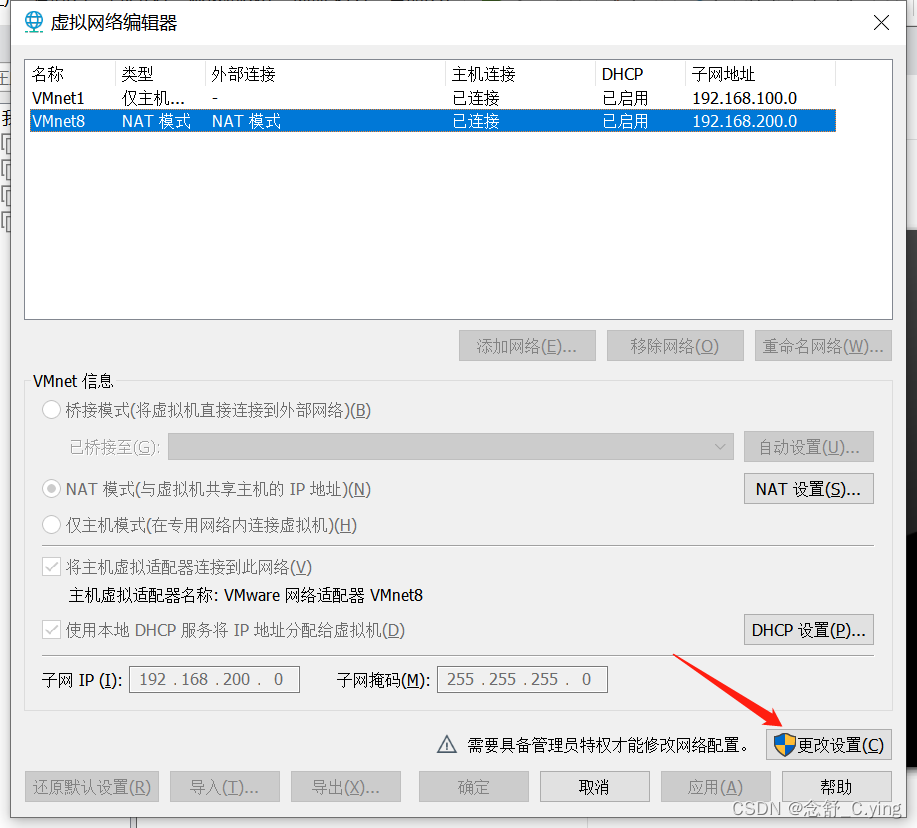Click the adapter name text VMware 网络适配器 VMnet8
Screen dimensions: 917x828
[323, 595]
